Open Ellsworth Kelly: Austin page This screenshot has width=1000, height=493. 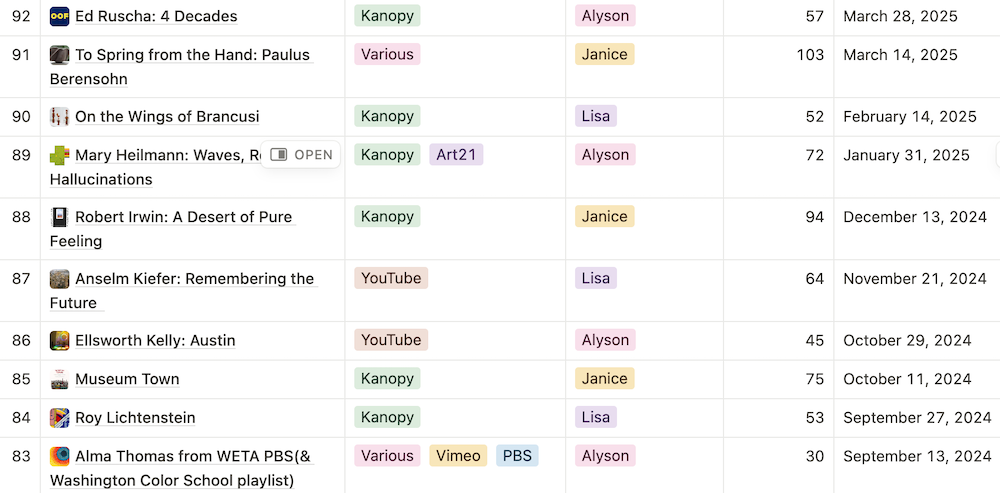point(155,341)
